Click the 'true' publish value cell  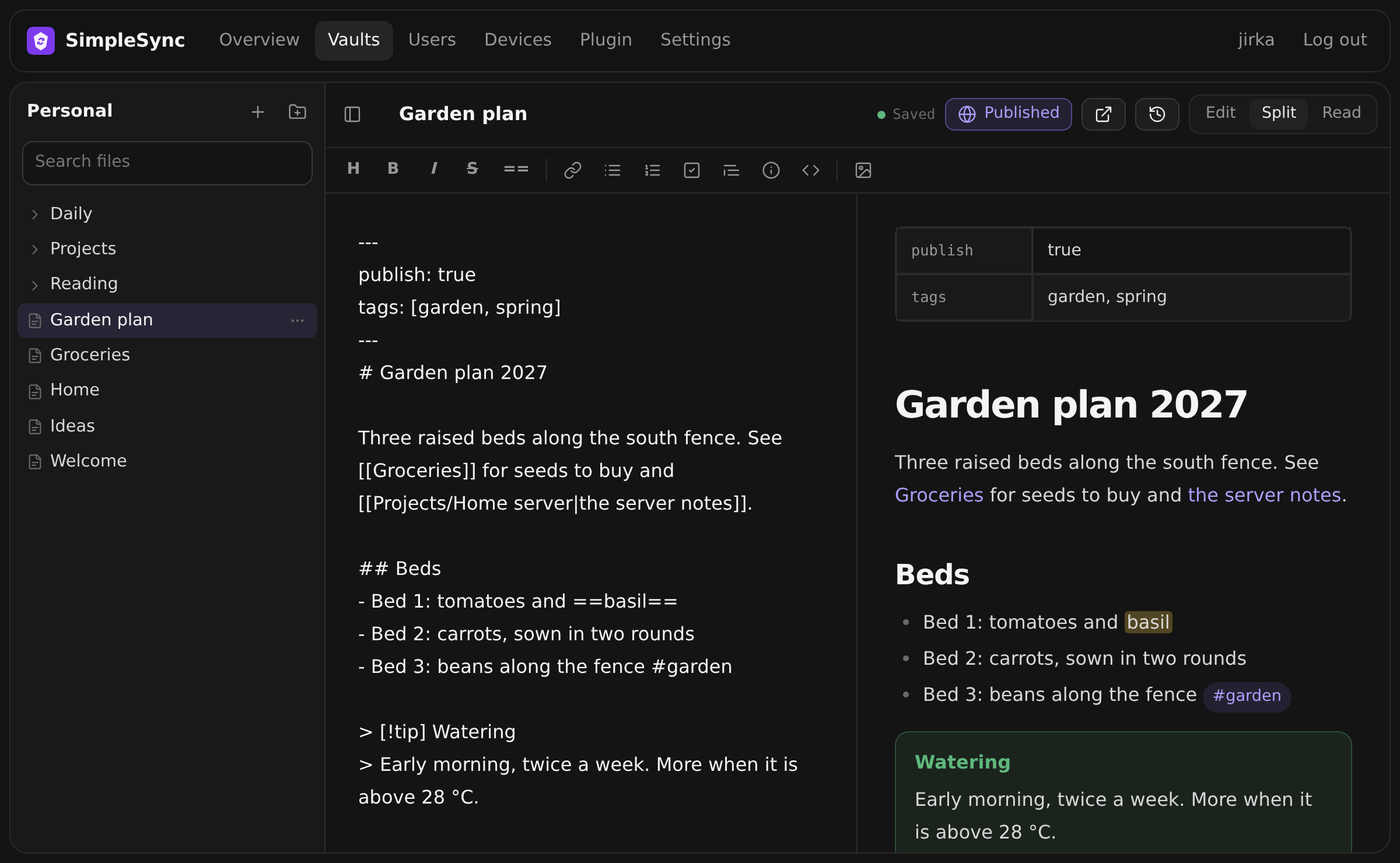(x=1192, y=251)
